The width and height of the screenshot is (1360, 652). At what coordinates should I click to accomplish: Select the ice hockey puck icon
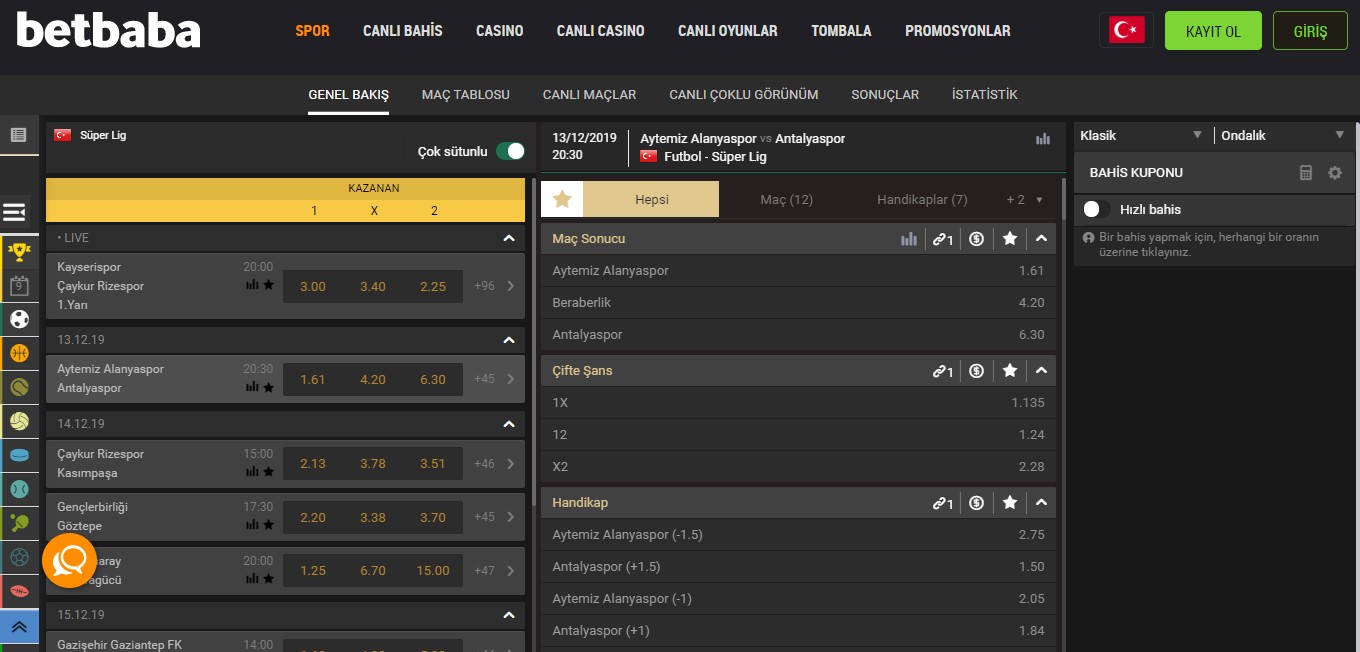click(19, 455)
